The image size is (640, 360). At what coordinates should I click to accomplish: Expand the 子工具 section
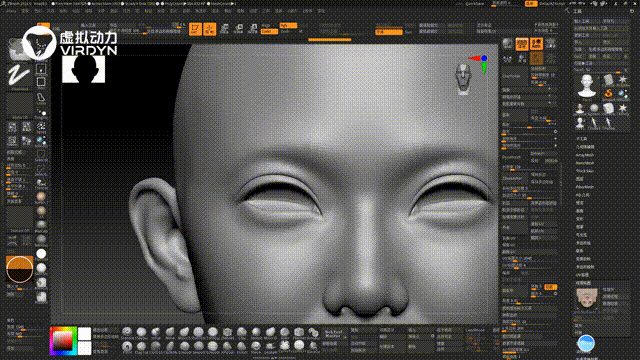click(x=582, y=139)
